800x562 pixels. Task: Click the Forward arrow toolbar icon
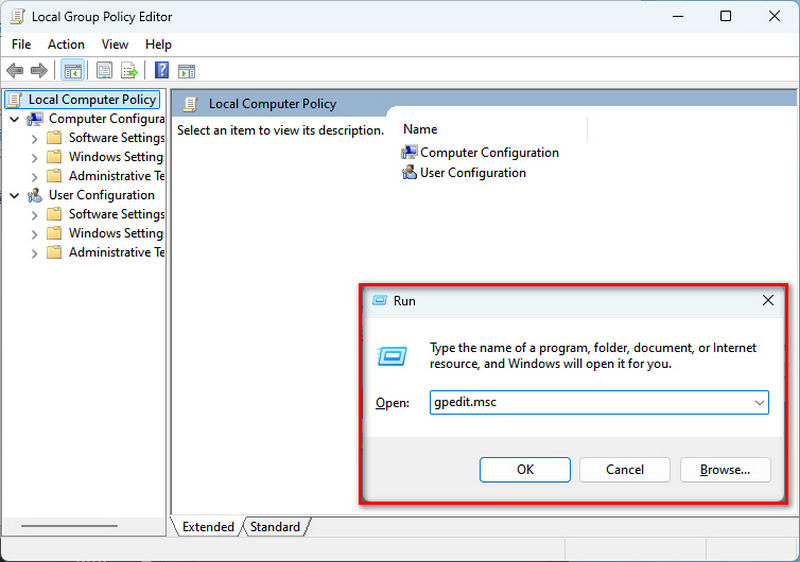pos(39,70)
